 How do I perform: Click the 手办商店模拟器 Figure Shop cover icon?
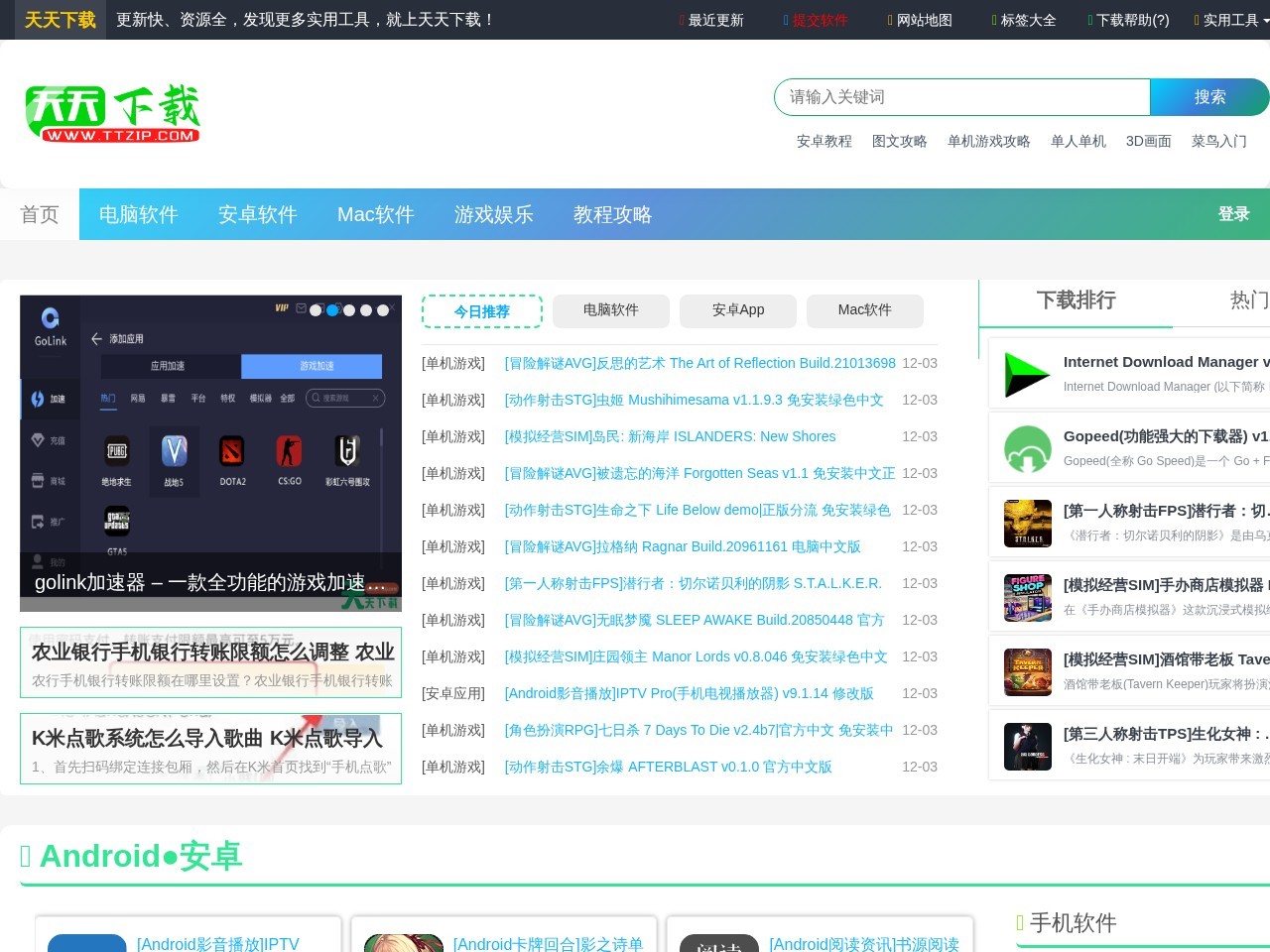pyautogui.click(x=1027, y=597)
